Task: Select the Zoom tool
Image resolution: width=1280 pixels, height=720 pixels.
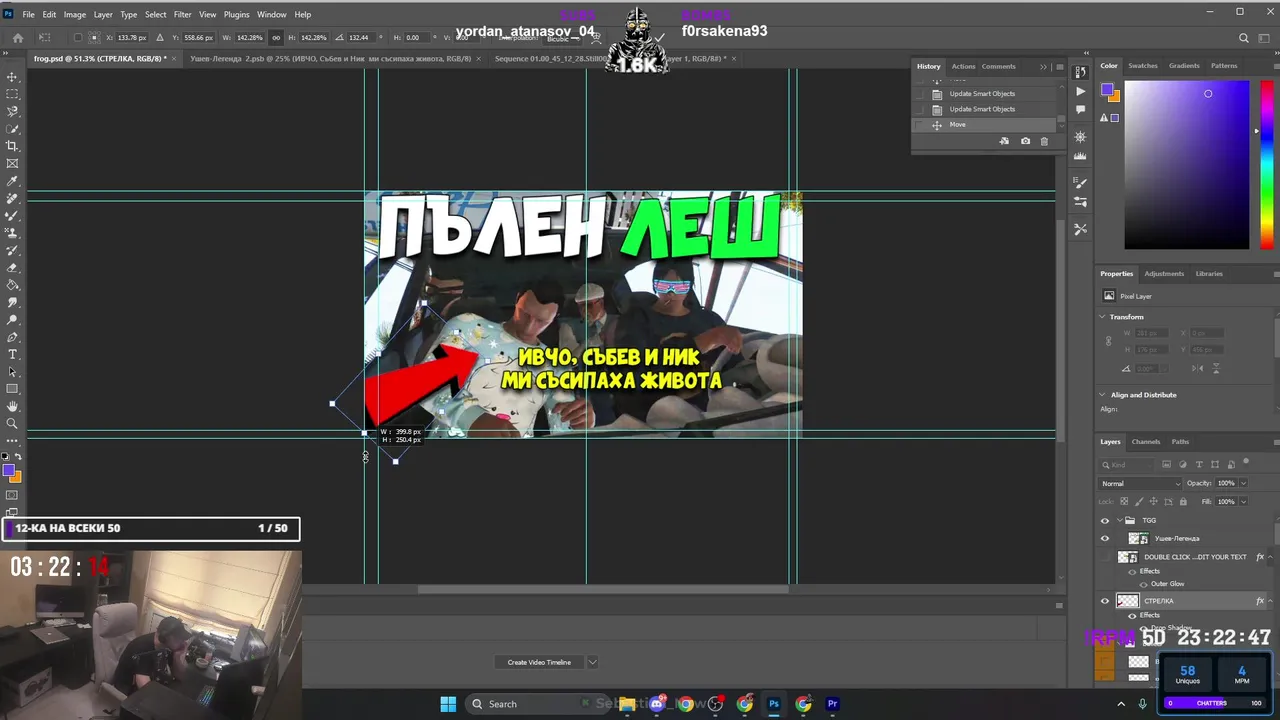Action: (x=12, y=423)
